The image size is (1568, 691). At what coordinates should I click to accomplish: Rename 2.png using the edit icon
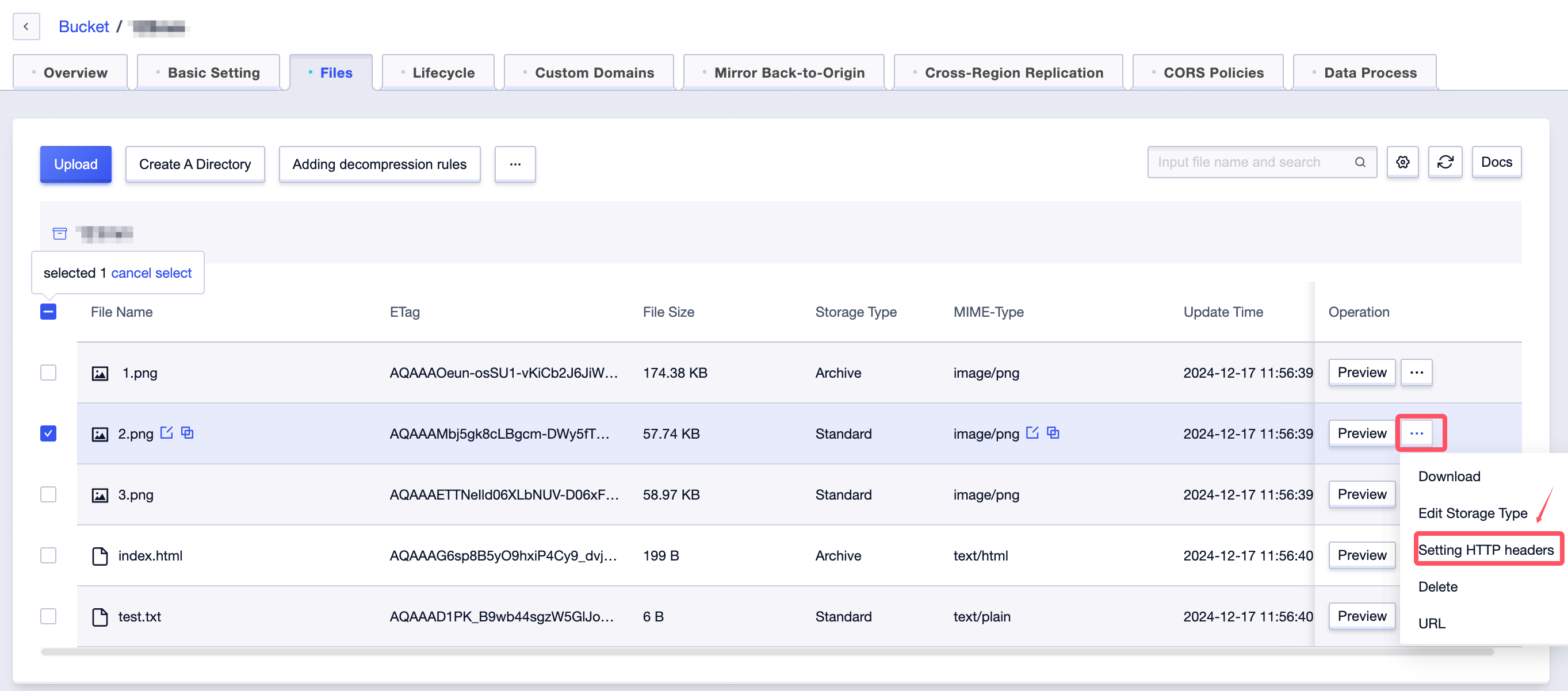167,432
